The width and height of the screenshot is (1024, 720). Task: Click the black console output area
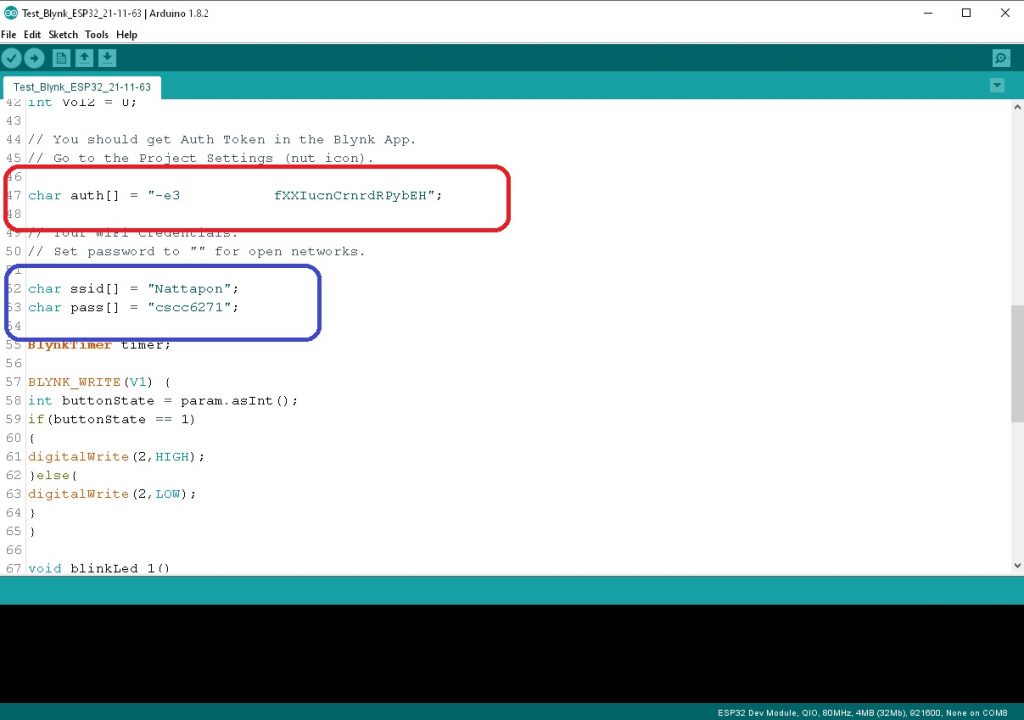click(x=512, y=653)
